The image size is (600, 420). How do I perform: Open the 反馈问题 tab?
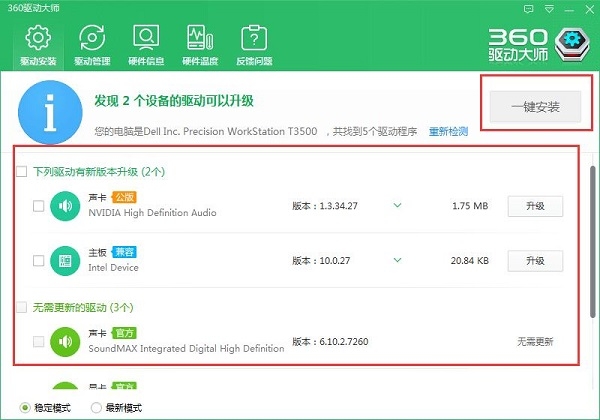(254, 45)
